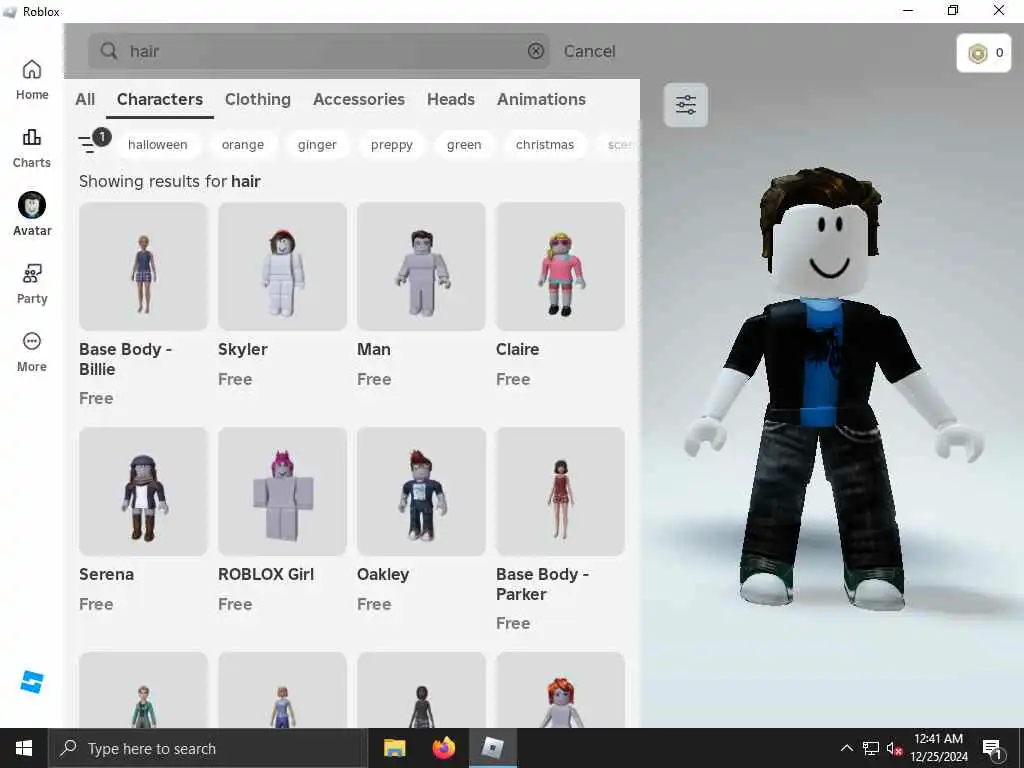Image resolution: width=1024 pixels, height=768 pixels.
Task: Open the Robux balance badge
Action: [x=984, y=53]
